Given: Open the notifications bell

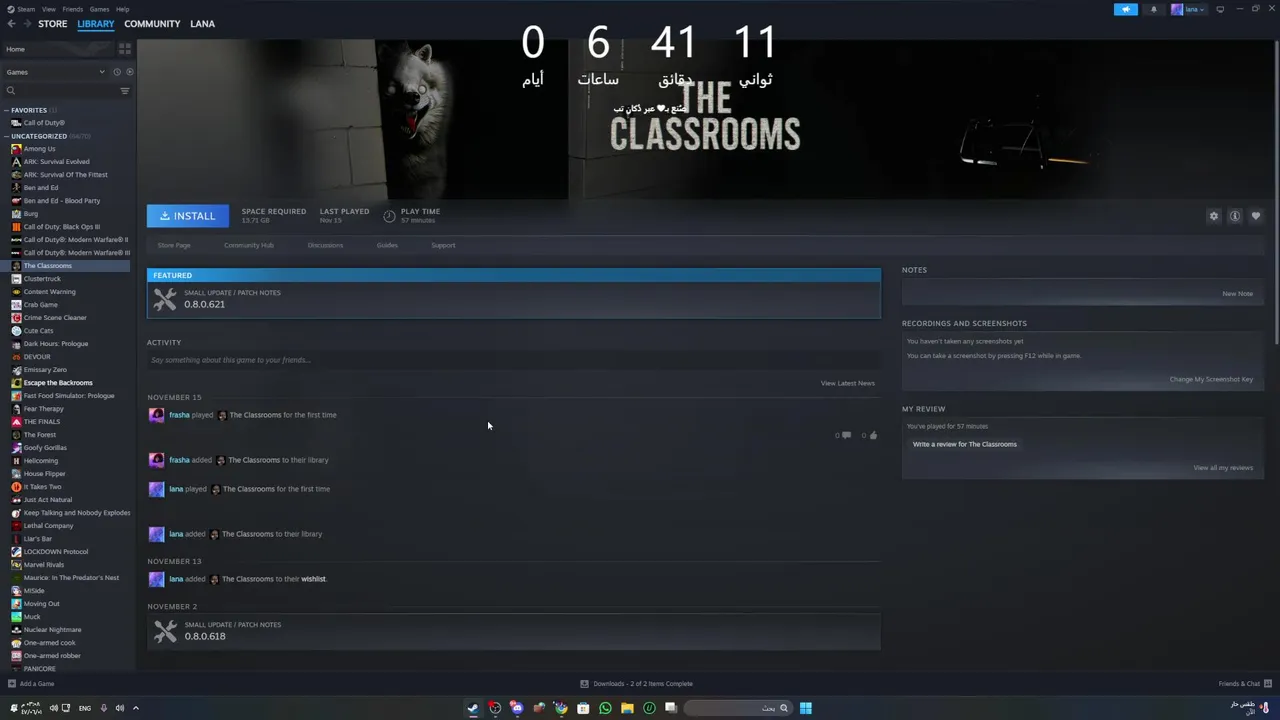Looking at the screenshot, I should point(1153,9).
